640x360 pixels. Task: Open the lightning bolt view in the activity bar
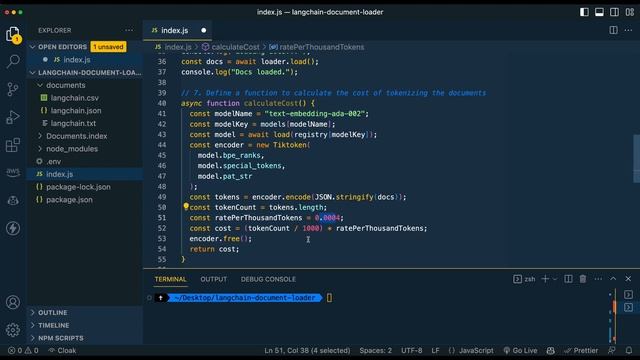point(13,228)
